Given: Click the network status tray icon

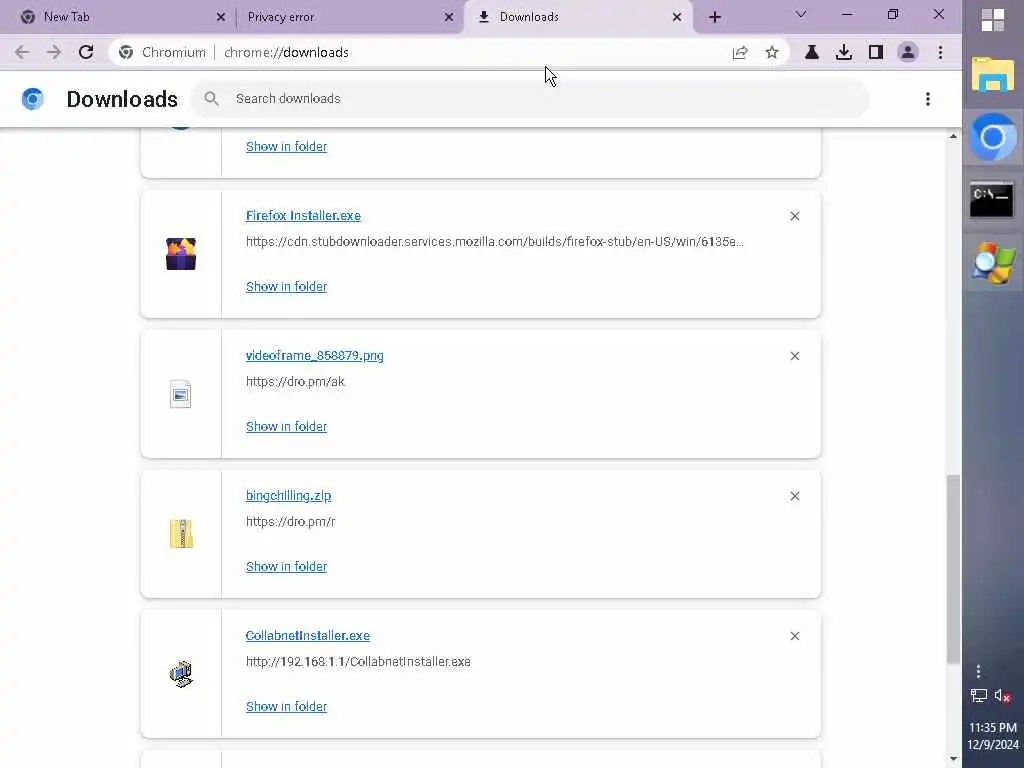Looking at the screenshot, I should [x=978, y=696].
